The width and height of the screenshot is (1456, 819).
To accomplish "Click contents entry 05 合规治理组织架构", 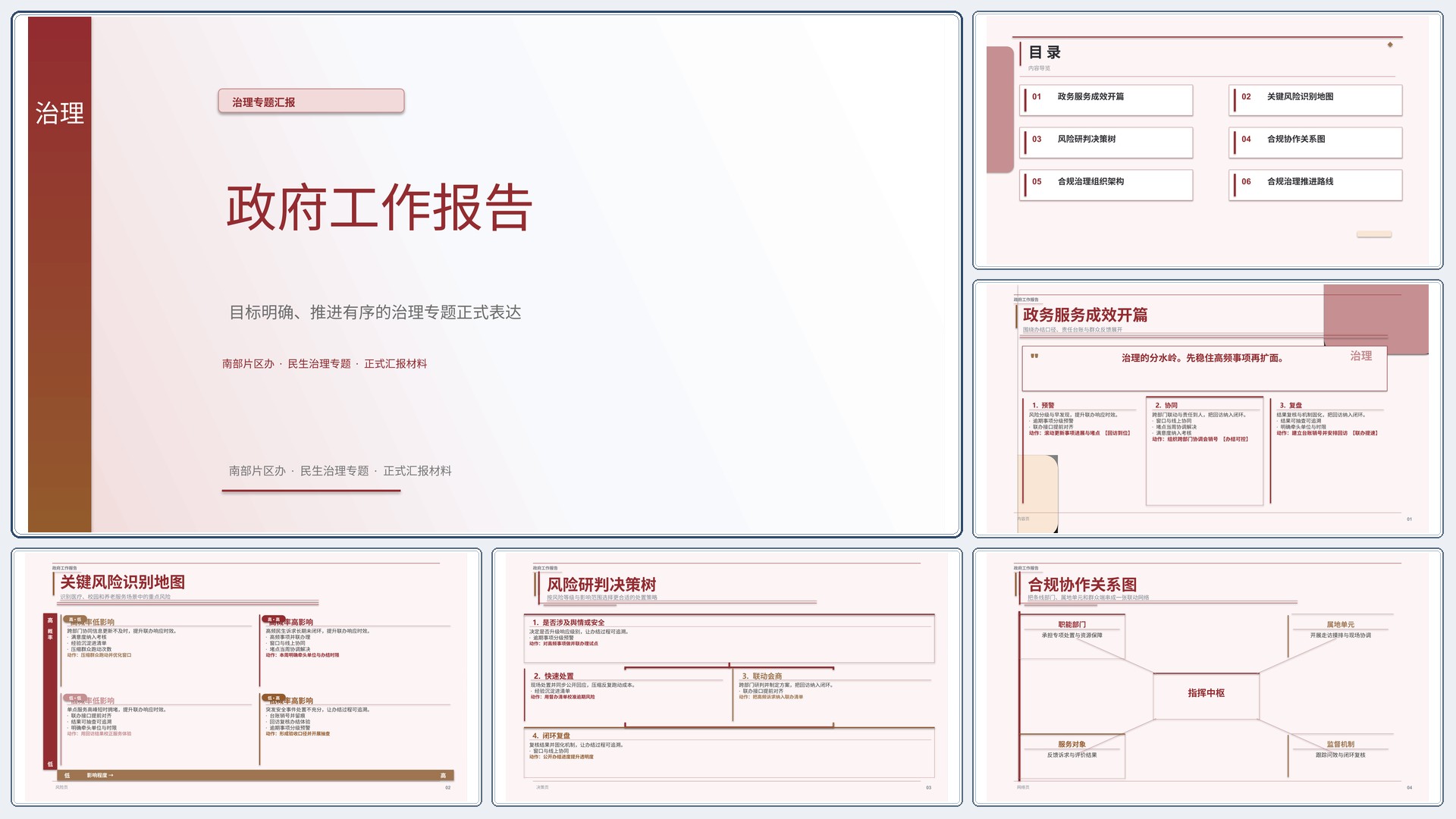I will click(1106, 184).
